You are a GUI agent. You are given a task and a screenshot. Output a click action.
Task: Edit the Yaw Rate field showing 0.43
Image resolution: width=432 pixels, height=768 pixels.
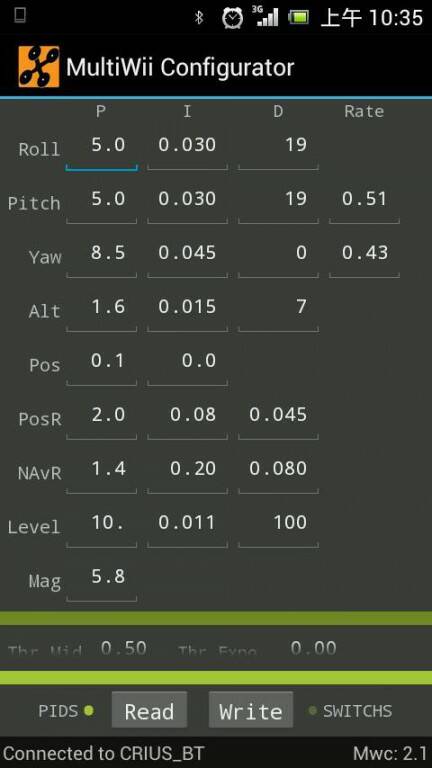click(x=364, y=258)
